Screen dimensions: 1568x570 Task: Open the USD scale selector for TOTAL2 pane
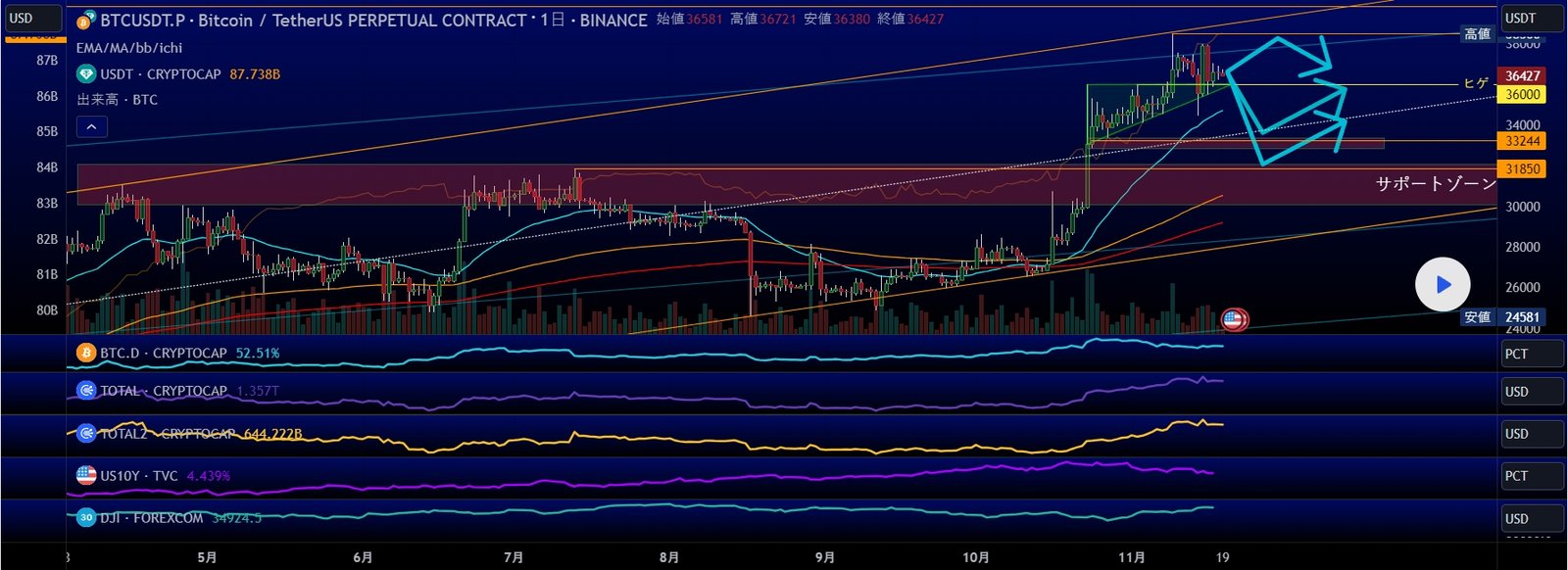click(1531, 434)
